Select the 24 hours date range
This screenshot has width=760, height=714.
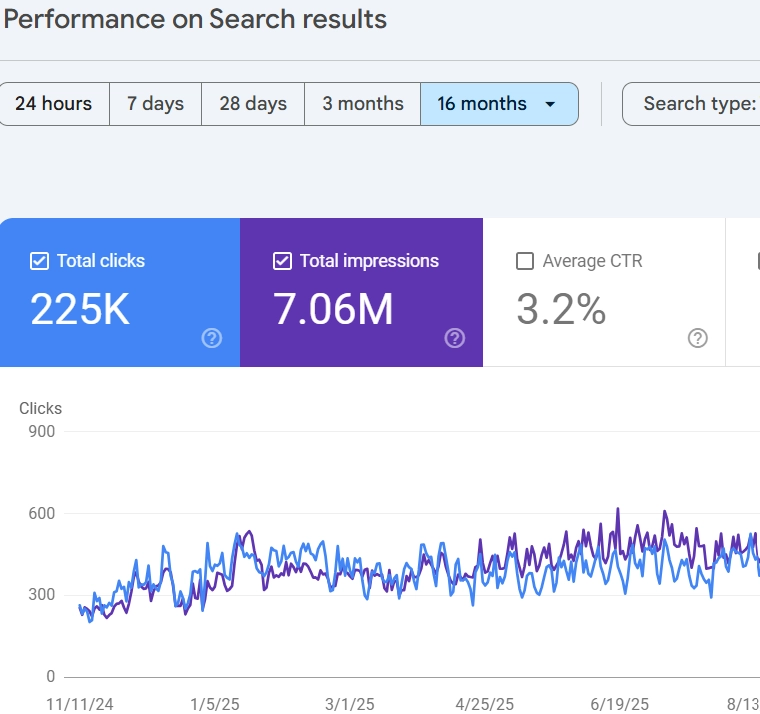coord(54,104)
